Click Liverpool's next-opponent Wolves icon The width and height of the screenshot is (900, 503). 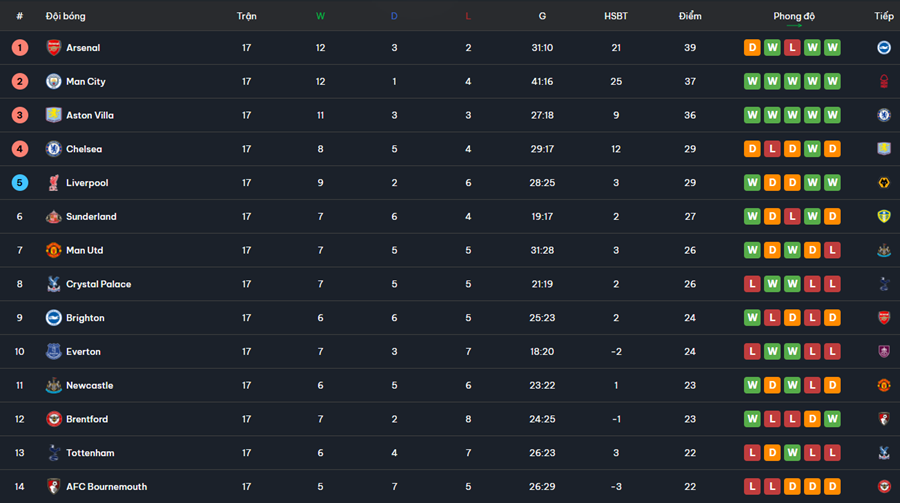[x=884, y=183]
